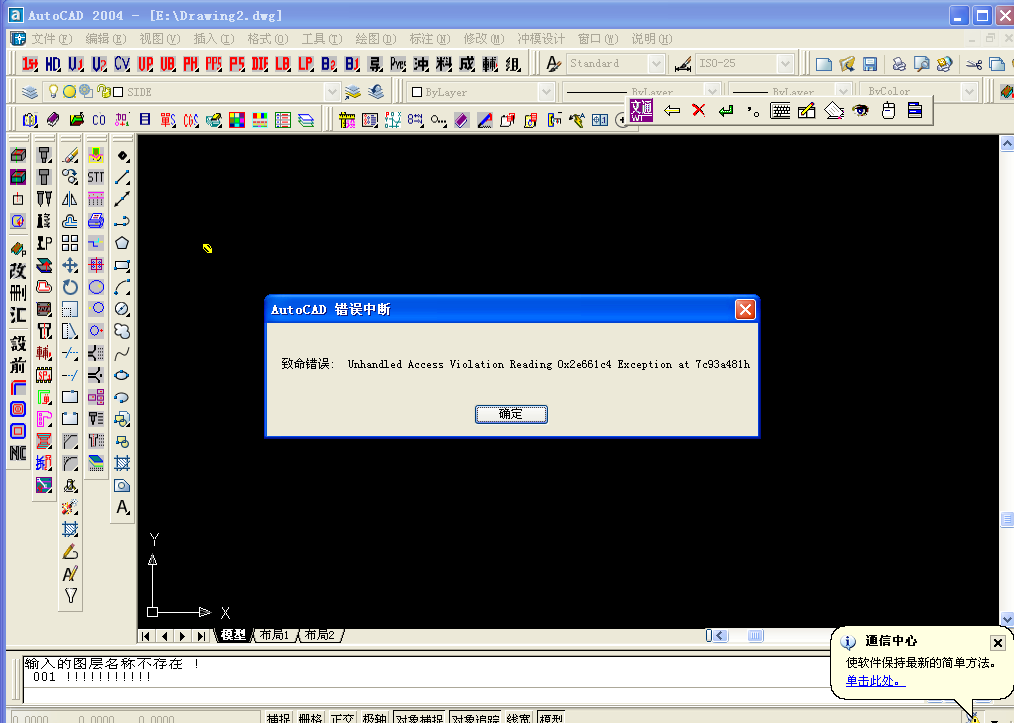Click the 组 toolbar icon

[513, 64]
